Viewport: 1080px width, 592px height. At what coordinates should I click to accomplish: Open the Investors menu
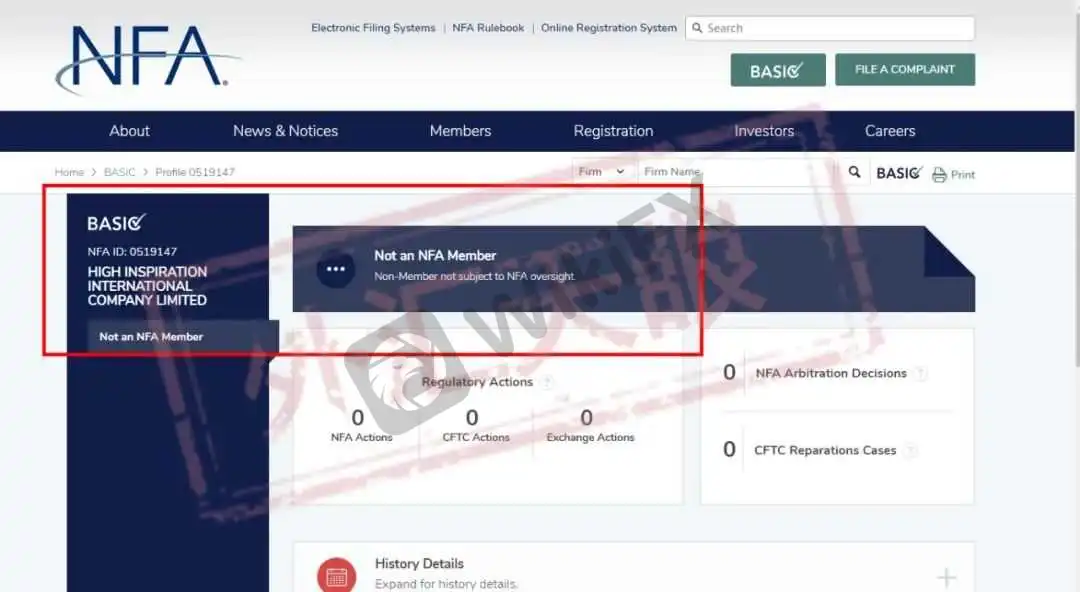764,131
